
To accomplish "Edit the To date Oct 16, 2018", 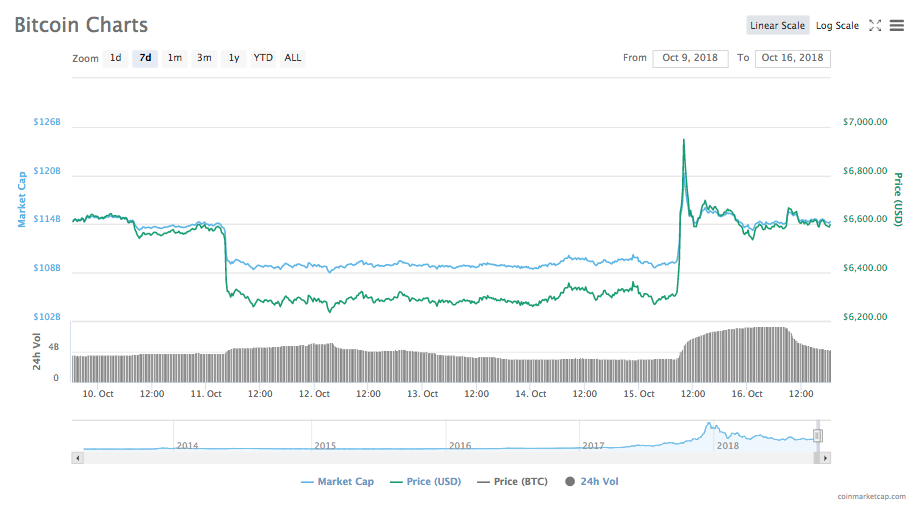I will tap(793, 58).
